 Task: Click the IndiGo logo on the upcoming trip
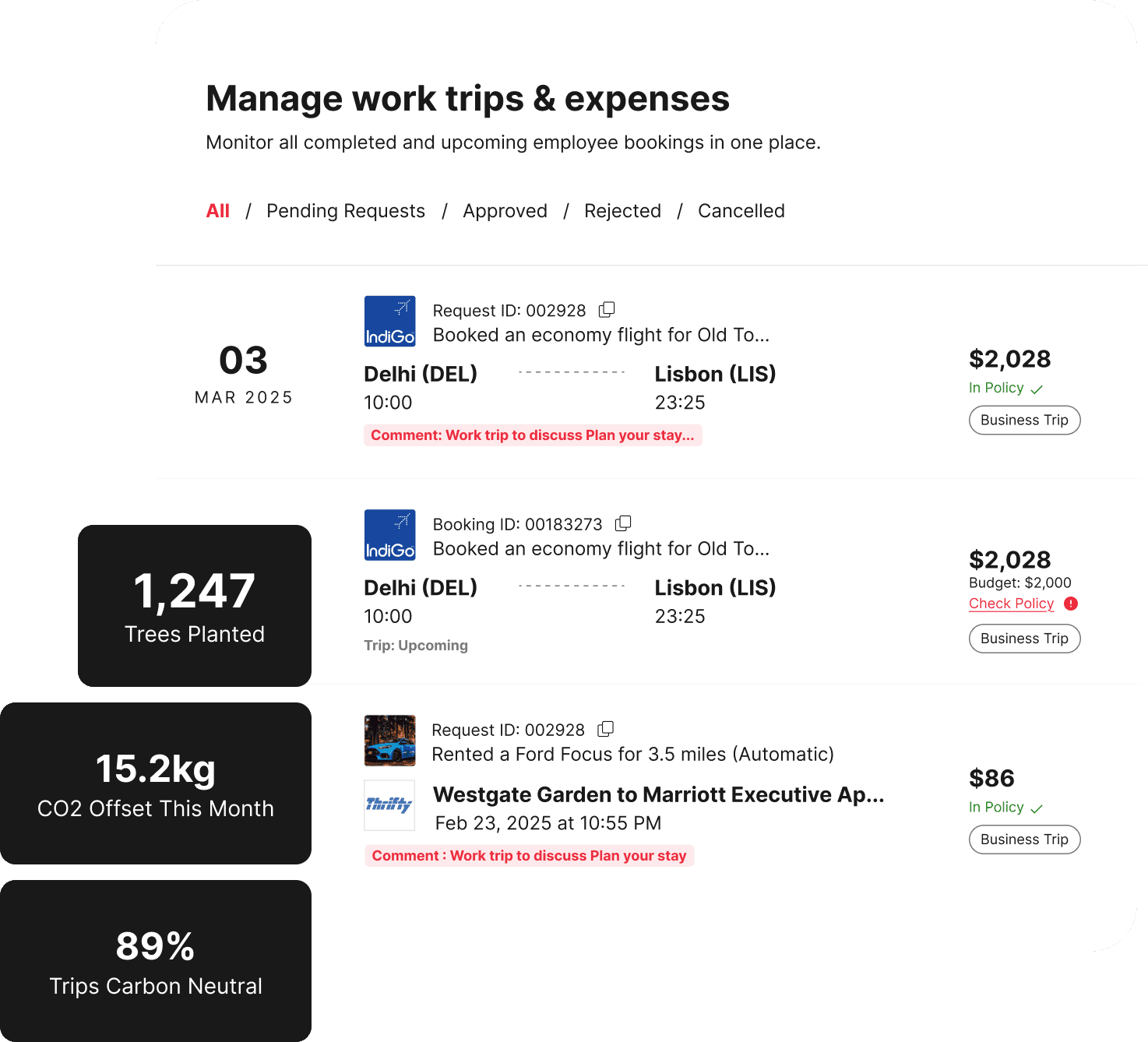click(x=389, y=535)
